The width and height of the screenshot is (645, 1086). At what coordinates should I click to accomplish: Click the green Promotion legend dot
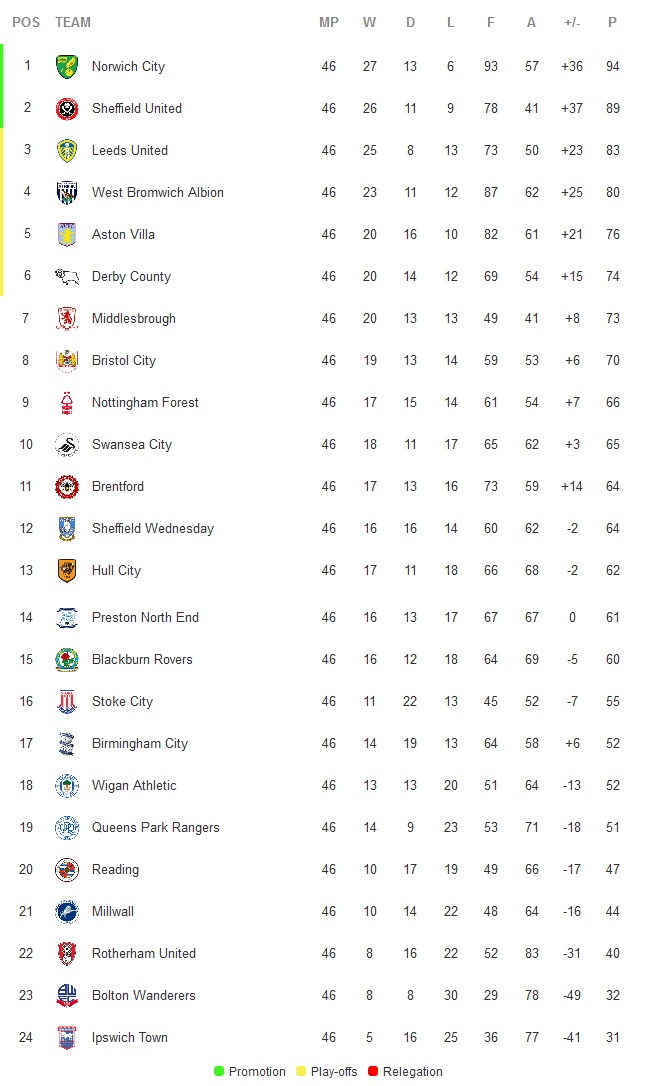point(219,1071)
